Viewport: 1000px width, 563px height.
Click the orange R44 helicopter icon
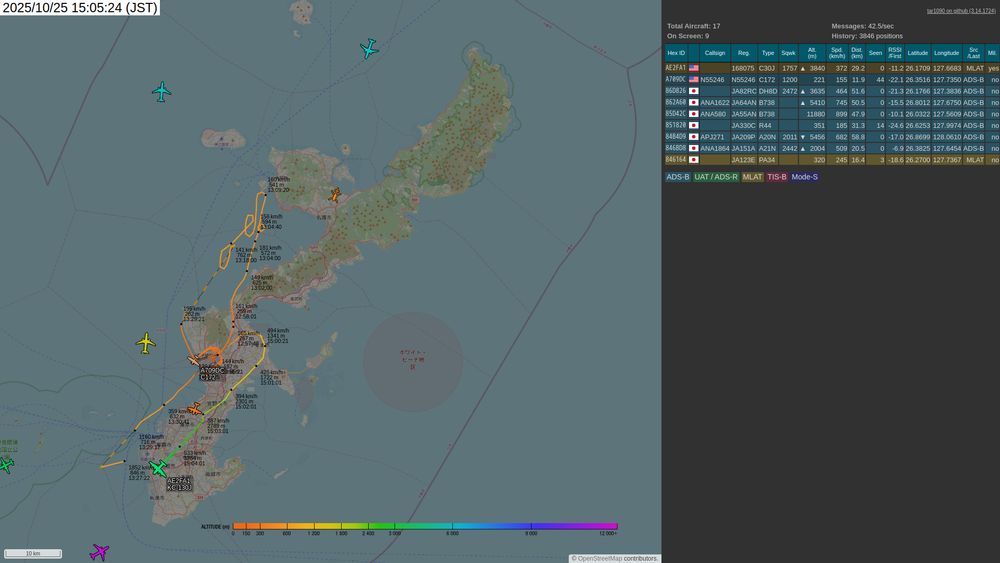point(334,194)
